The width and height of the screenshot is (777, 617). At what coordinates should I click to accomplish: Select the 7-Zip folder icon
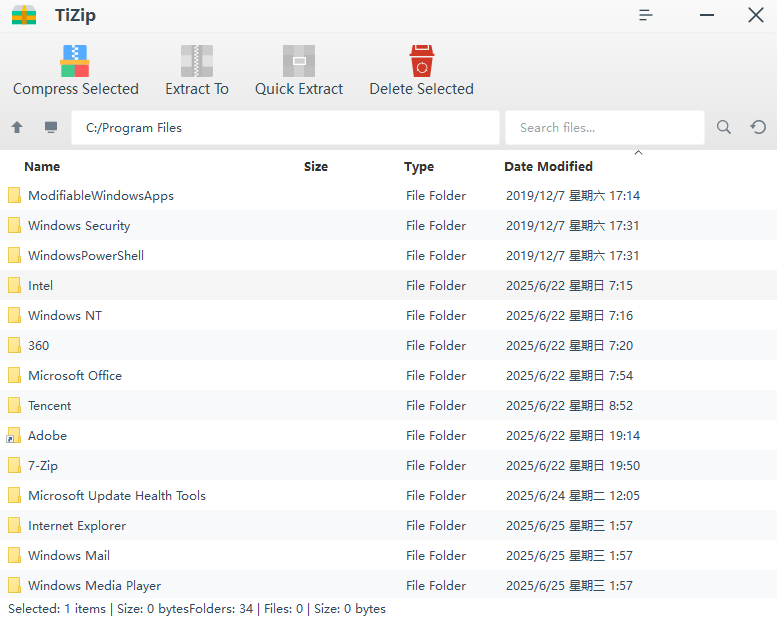click(14, 465)
